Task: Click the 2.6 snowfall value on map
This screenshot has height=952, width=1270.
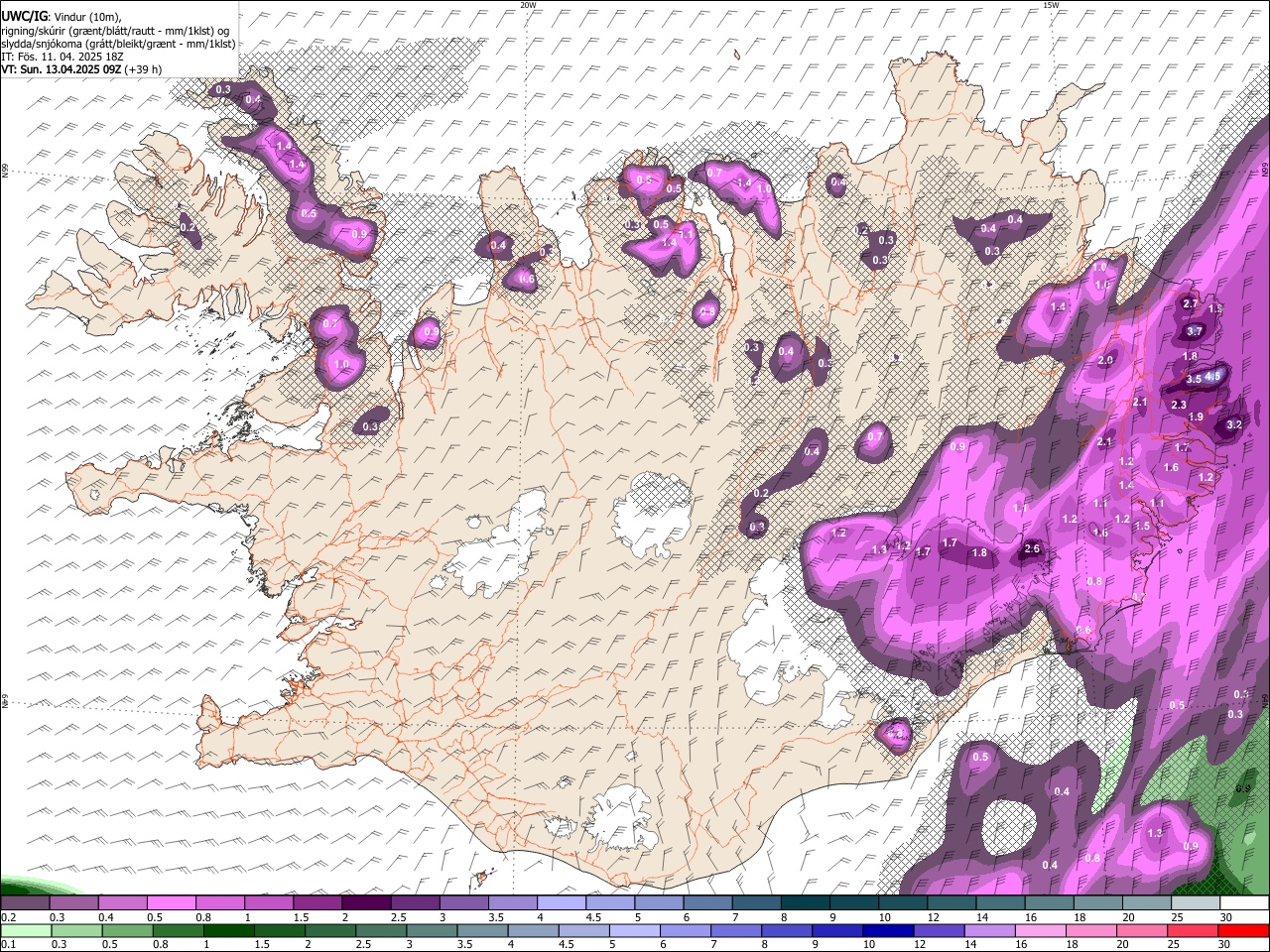Action: tap(1032, 549)
